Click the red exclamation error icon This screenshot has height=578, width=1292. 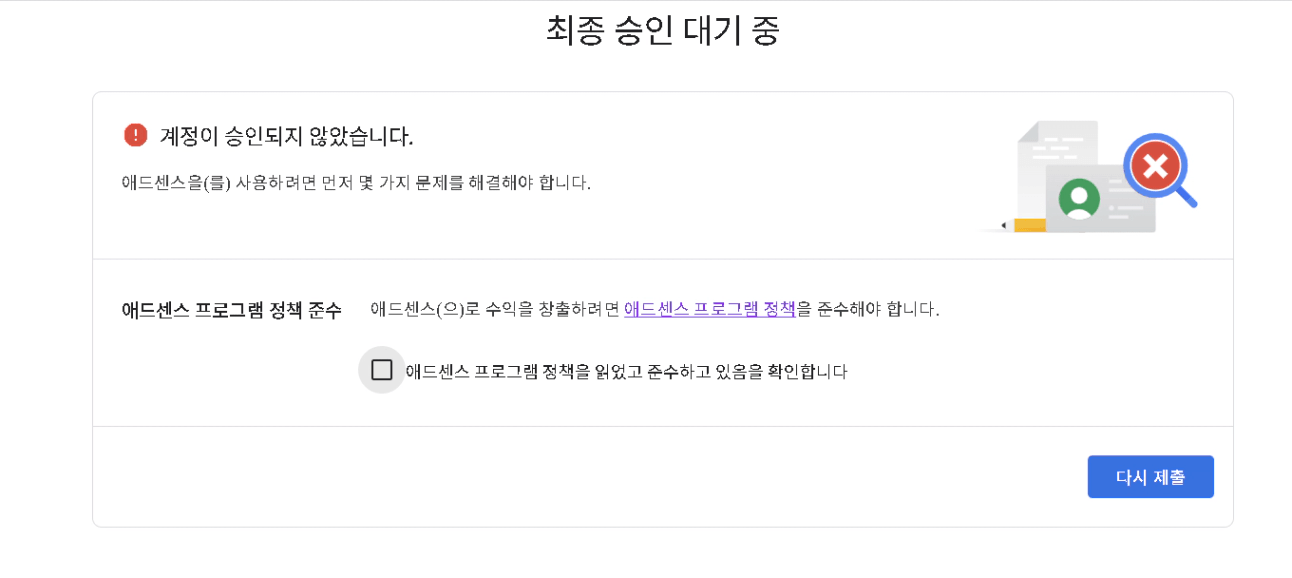pyautogui.click(x=135, y=135)
